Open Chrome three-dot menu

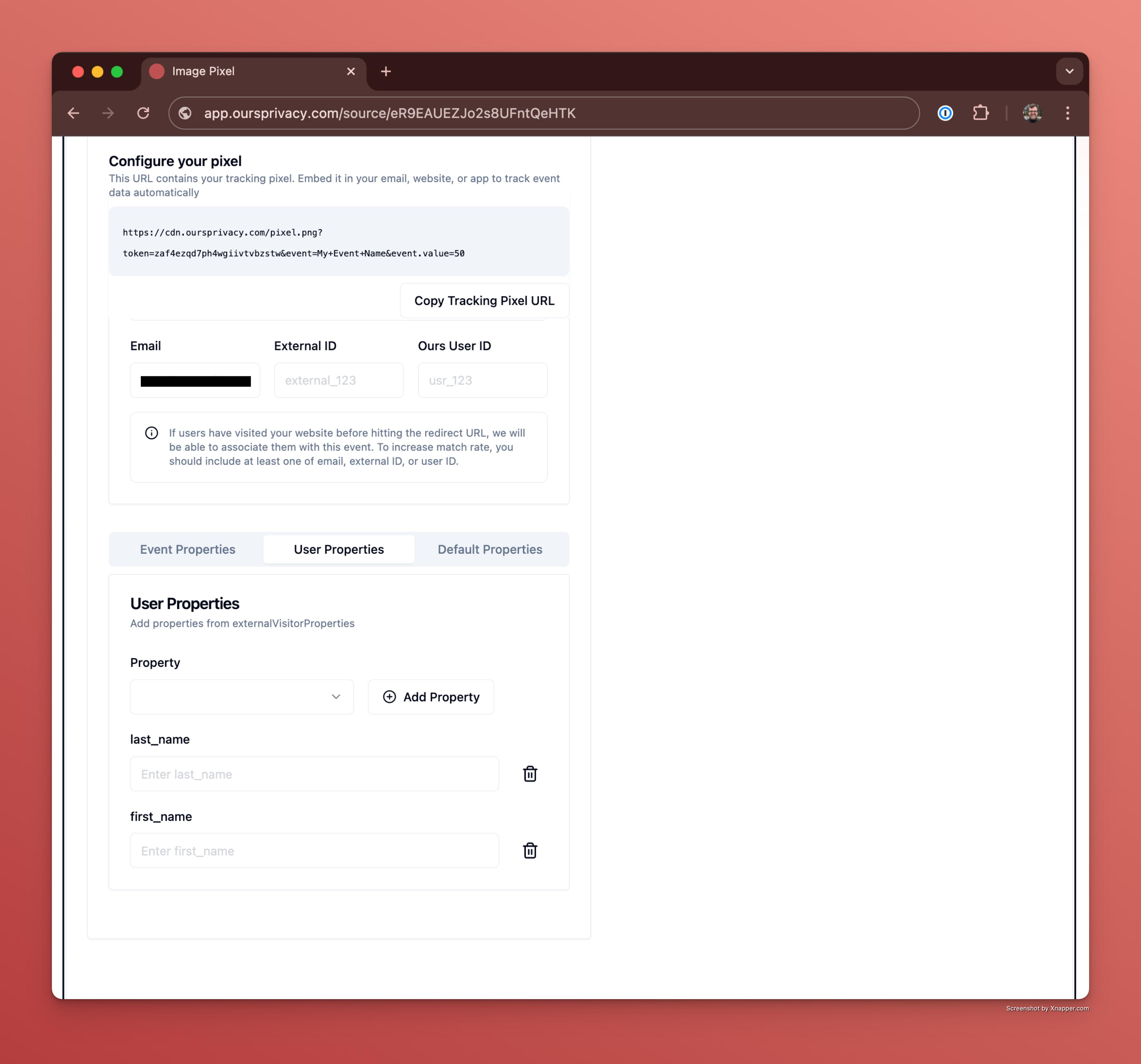pos(1068,113)
